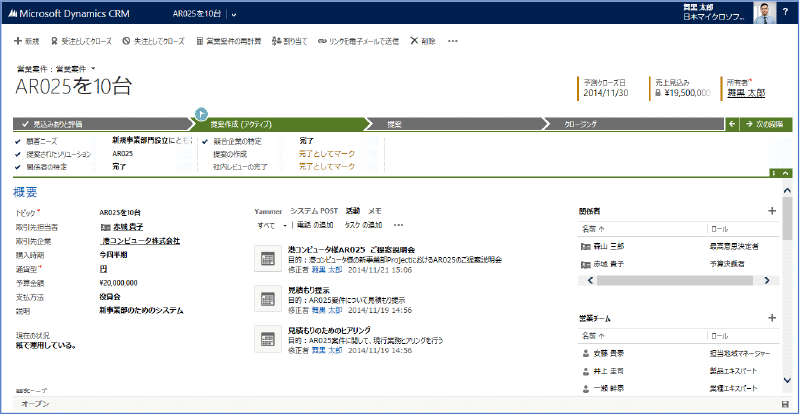Click the 削除 delete icon
The height and width of the screenshot is (414, 800).
[414, 41]
